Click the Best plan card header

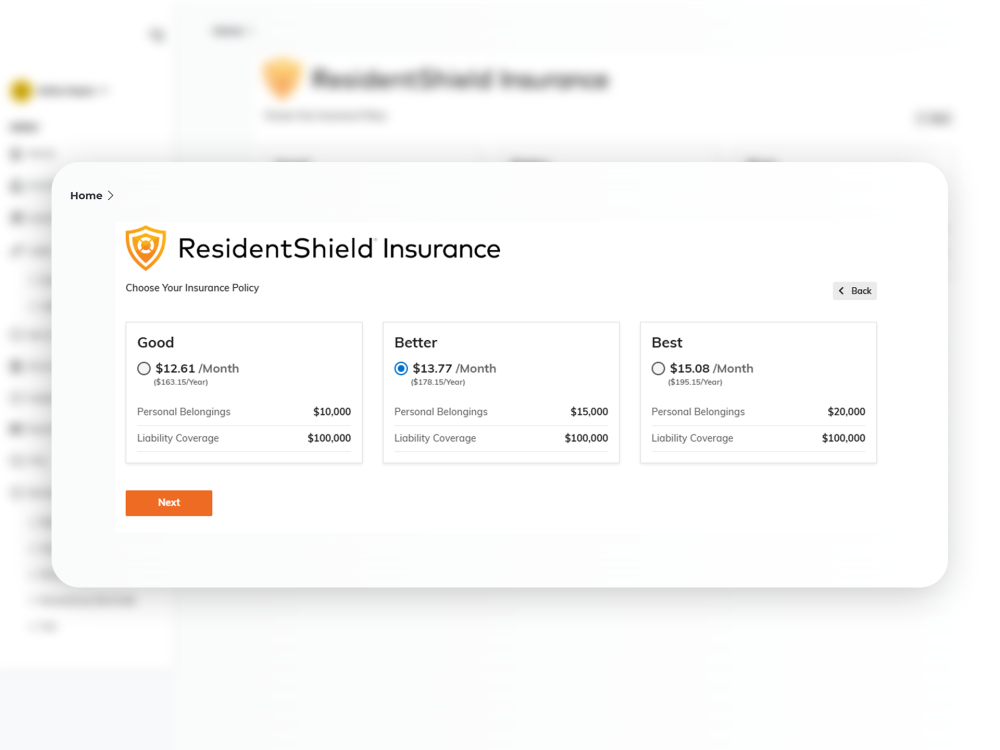(x=667, y=342)
